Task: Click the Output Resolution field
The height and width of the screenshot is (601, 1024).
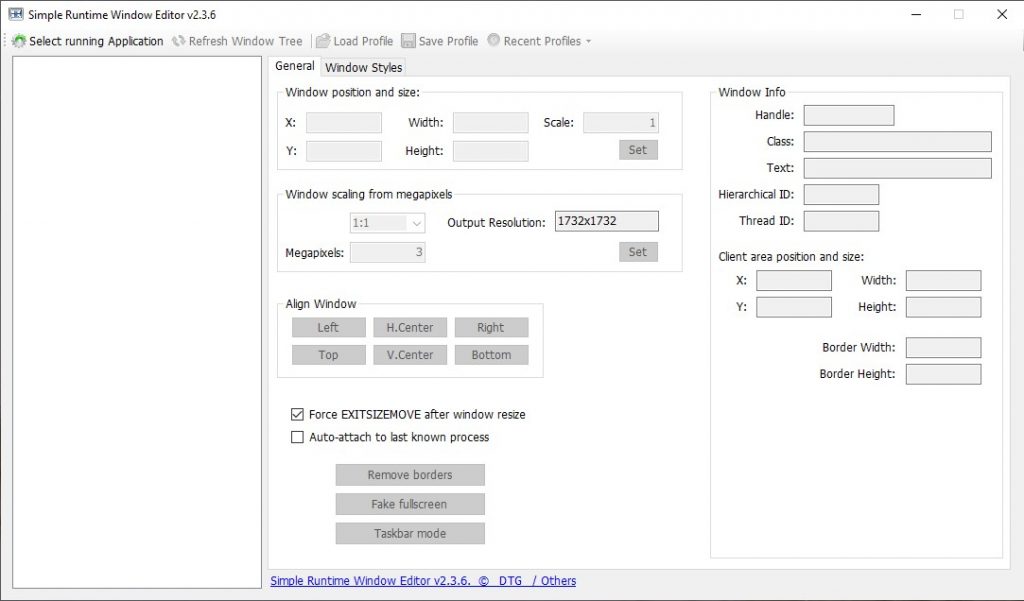Action: (x=606, y=221)
